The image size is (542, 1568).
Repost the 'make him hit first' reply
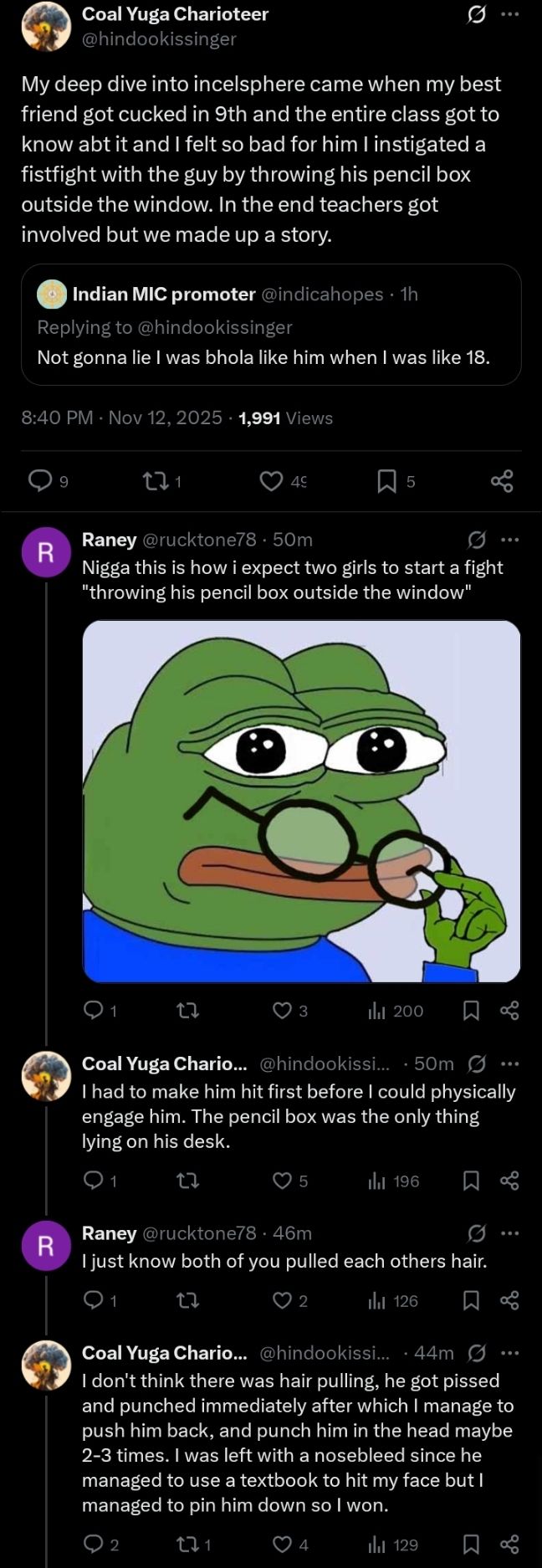pyautogui.click(x=189, y=1181)
